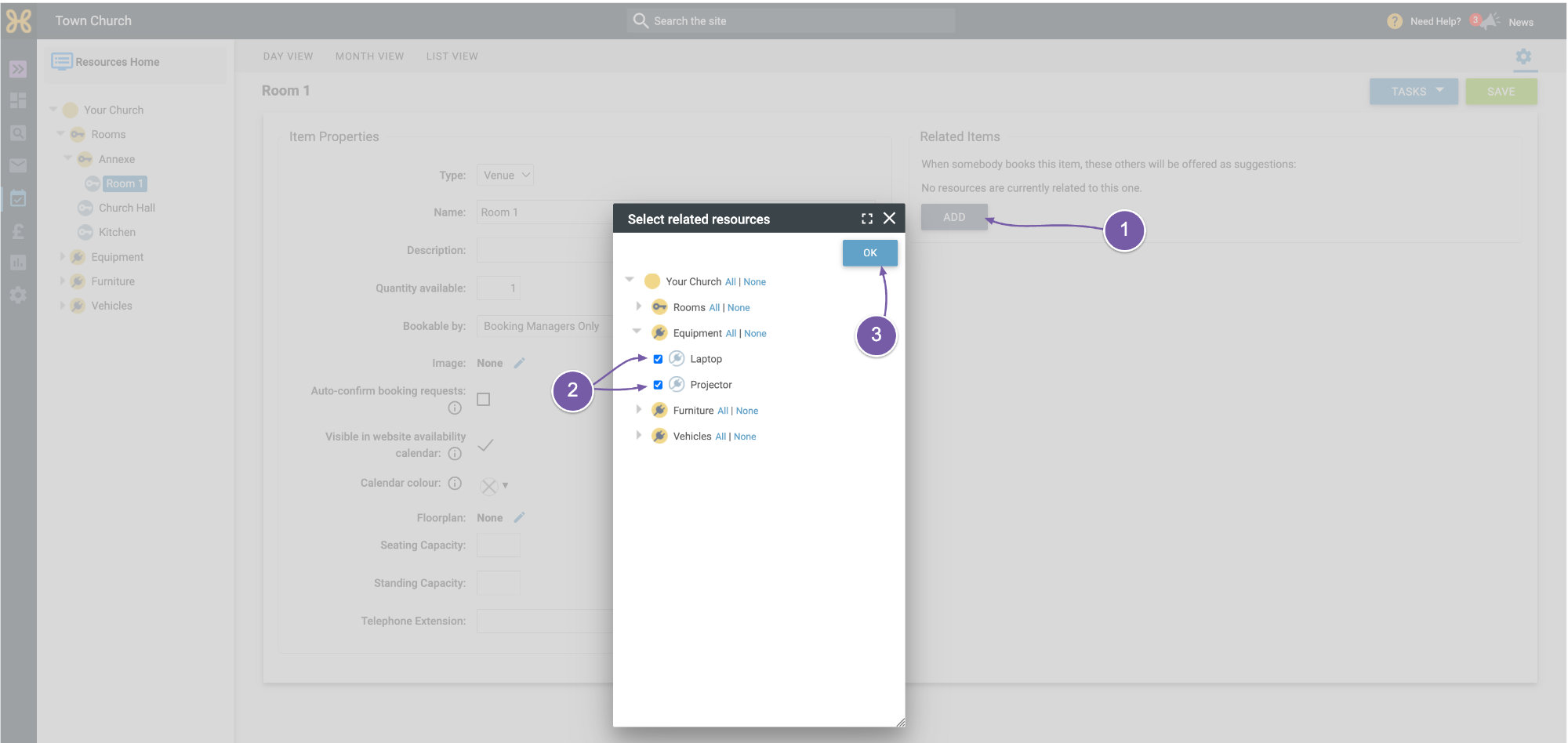Image resolution: width=1568 pixels, height=743 pixels.
Task: Select All for Your Church in the dialog
Action: [730, 282]
